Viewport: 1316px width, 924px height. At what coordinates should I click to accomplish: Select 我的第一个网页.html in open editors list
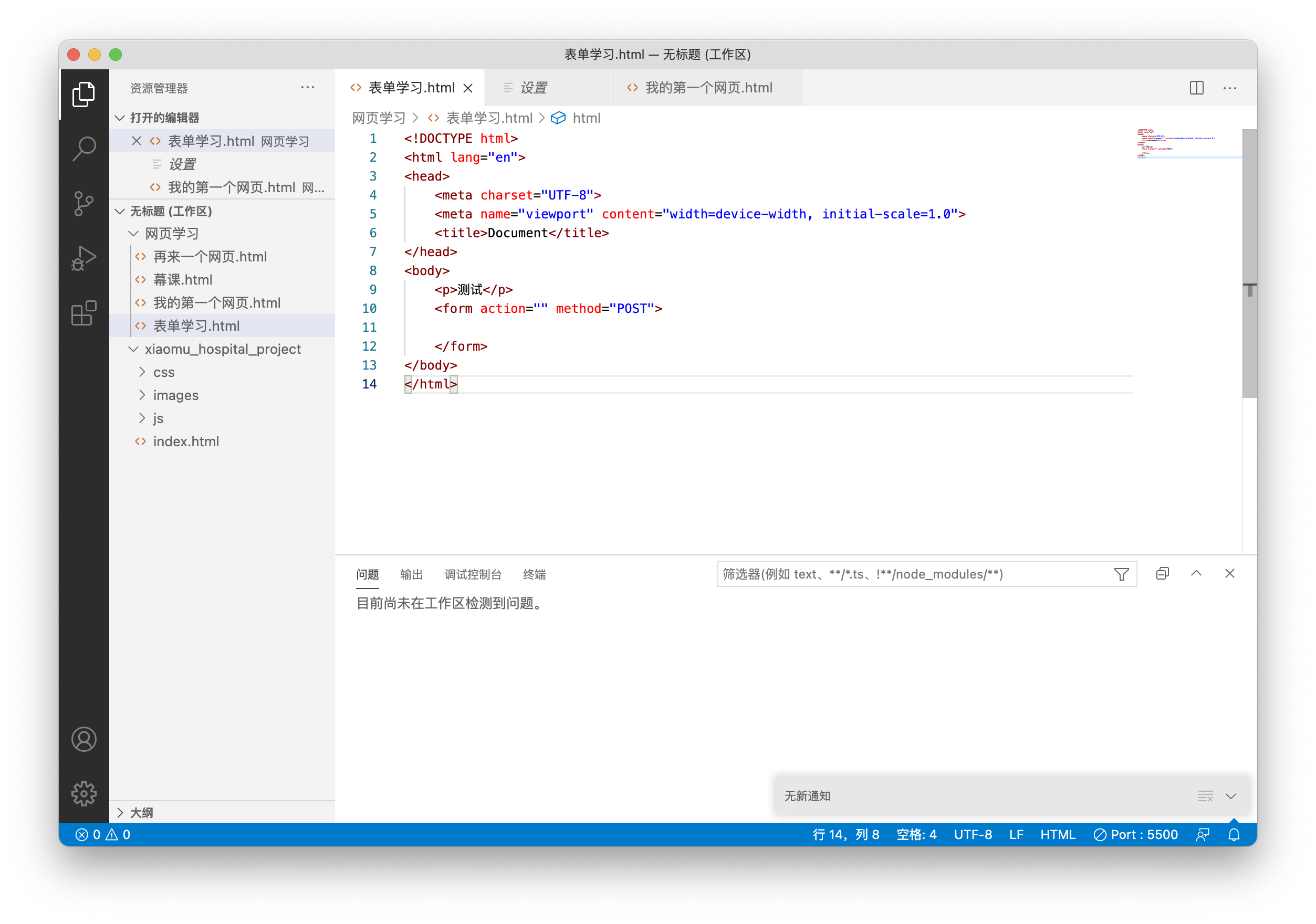pyautogui.click(x=222, y=187)
